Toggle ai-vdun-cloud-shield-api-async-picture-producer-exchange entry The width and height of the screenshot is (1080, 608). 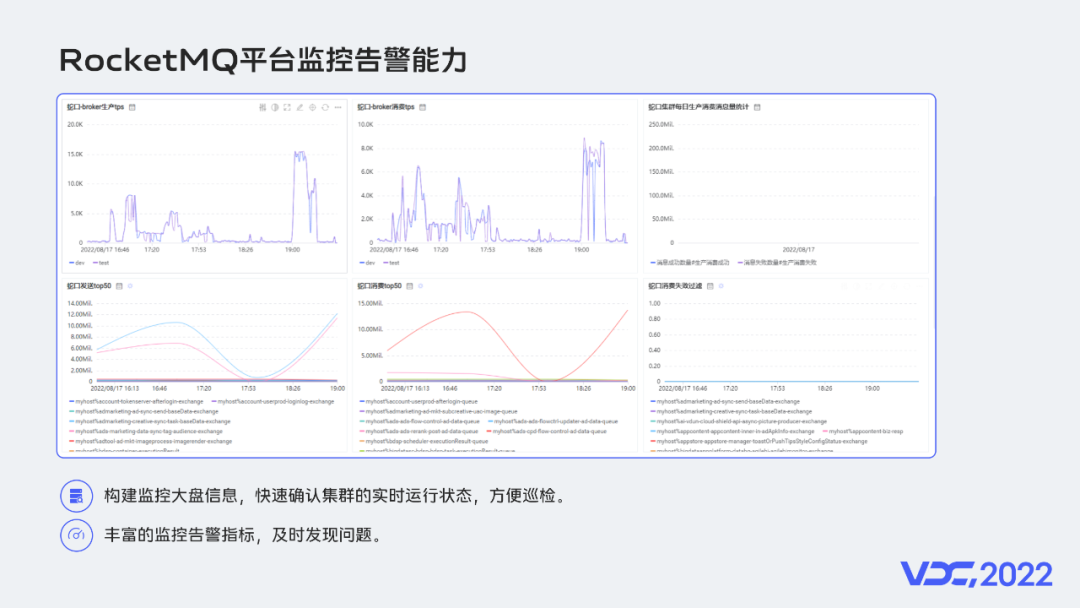click(x=738, y=421)
